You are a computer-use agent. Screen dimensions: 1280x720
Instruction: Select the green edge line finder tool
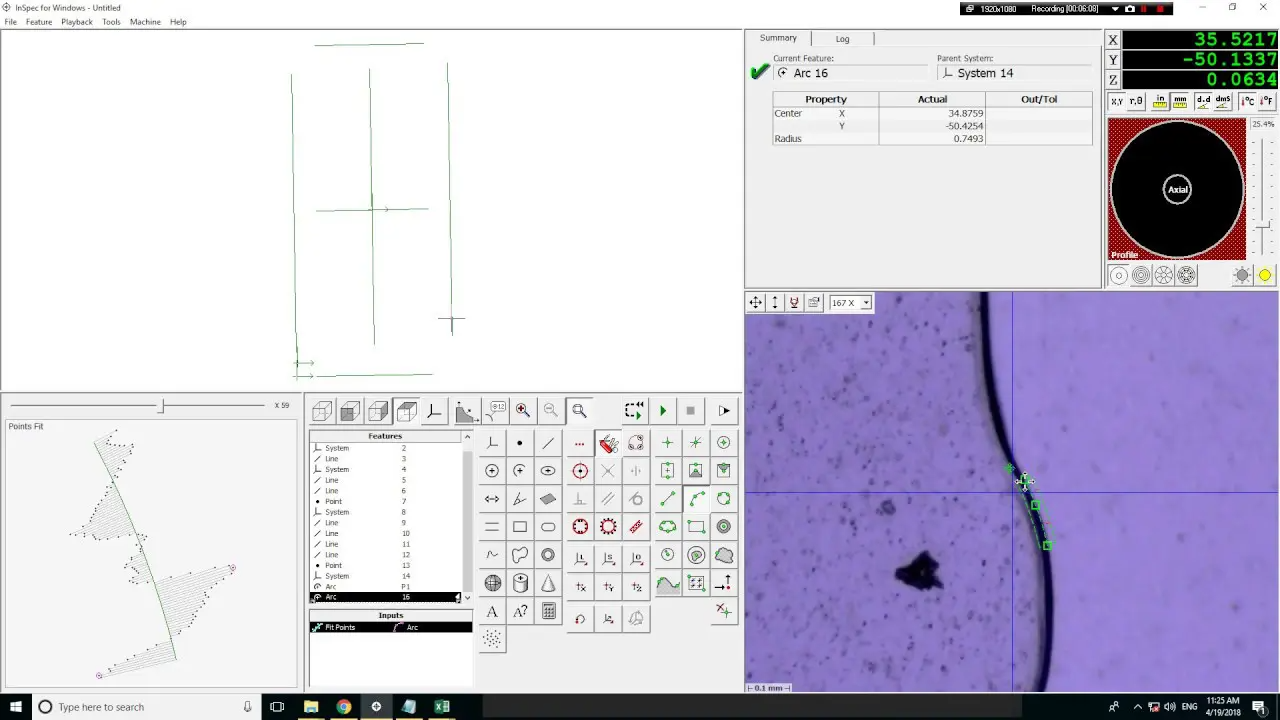668,499
